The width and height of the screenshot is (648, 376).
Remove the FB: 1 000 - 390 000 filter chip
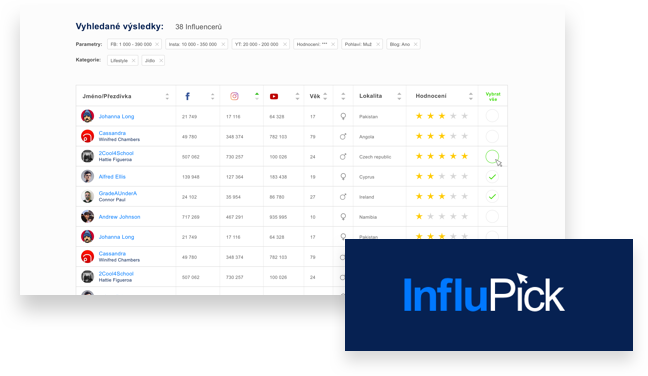coord(157,44)
